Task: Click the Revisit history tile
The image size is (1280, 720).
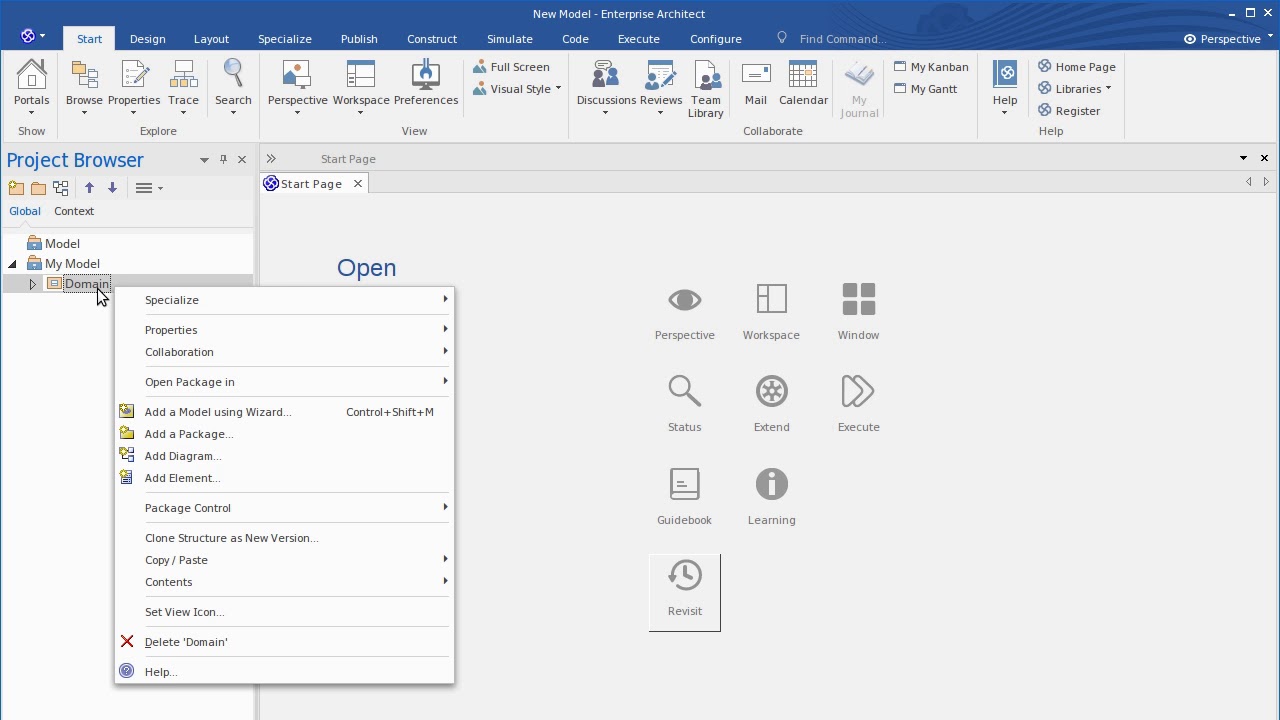Action: click(x=685, y=592)
